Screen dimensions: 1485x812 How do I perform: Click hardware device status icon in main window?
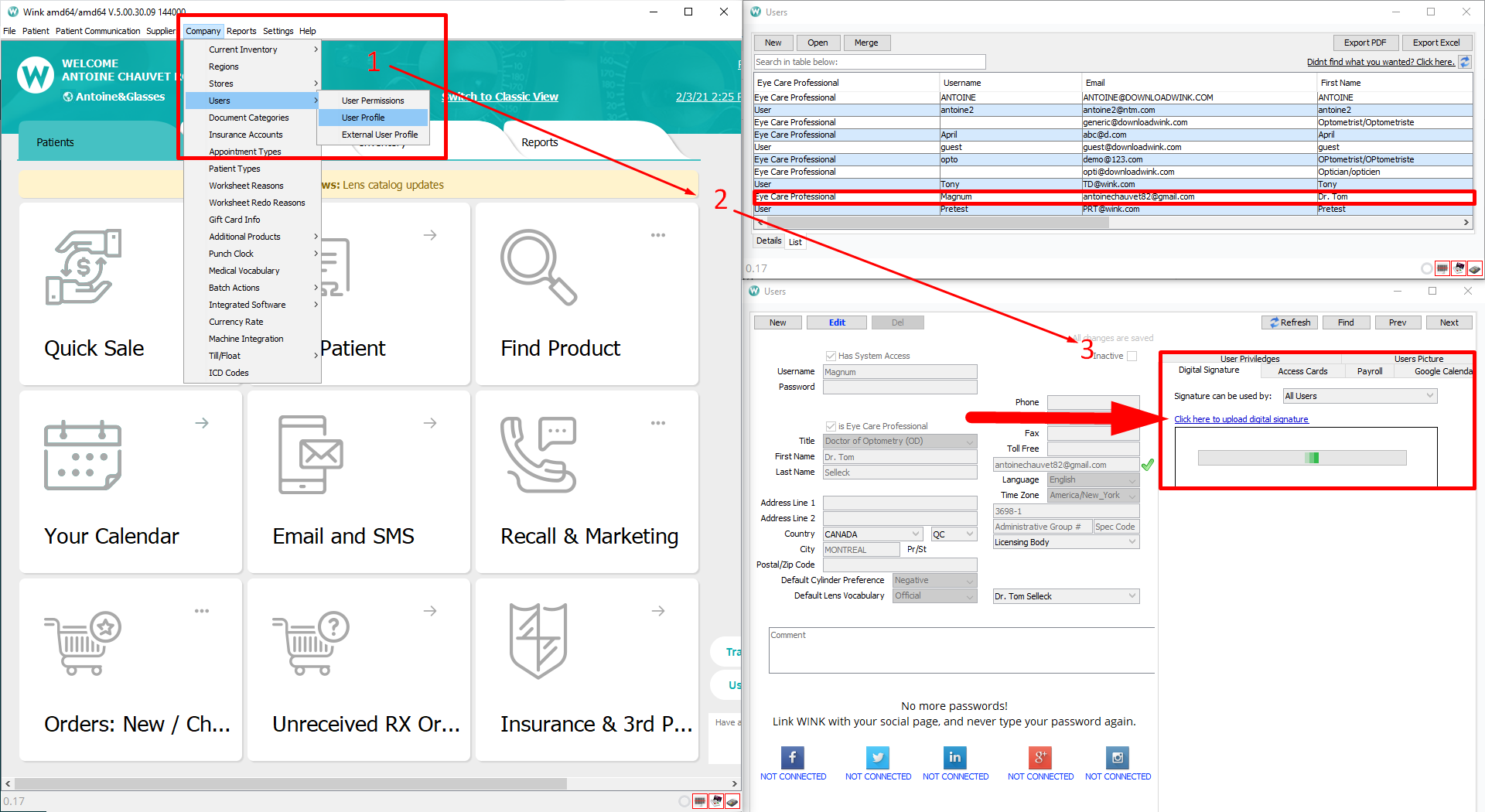(732, 801)
